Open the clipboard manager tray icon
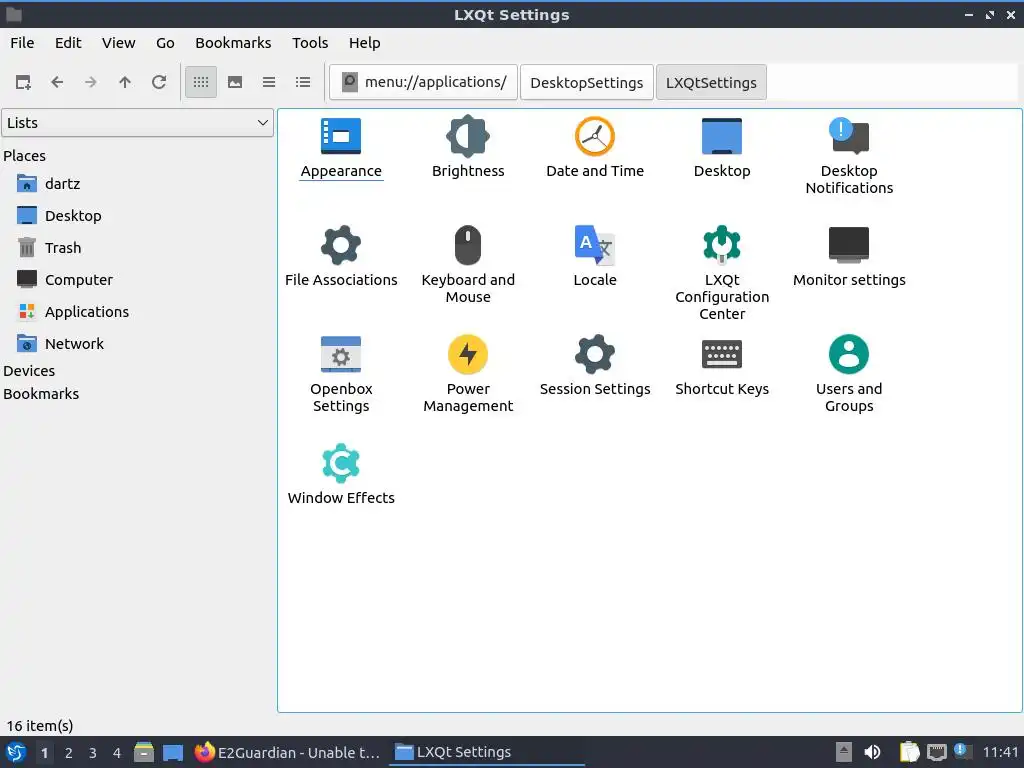Viewport: 1024px width, 768px height. click(909, 752)
